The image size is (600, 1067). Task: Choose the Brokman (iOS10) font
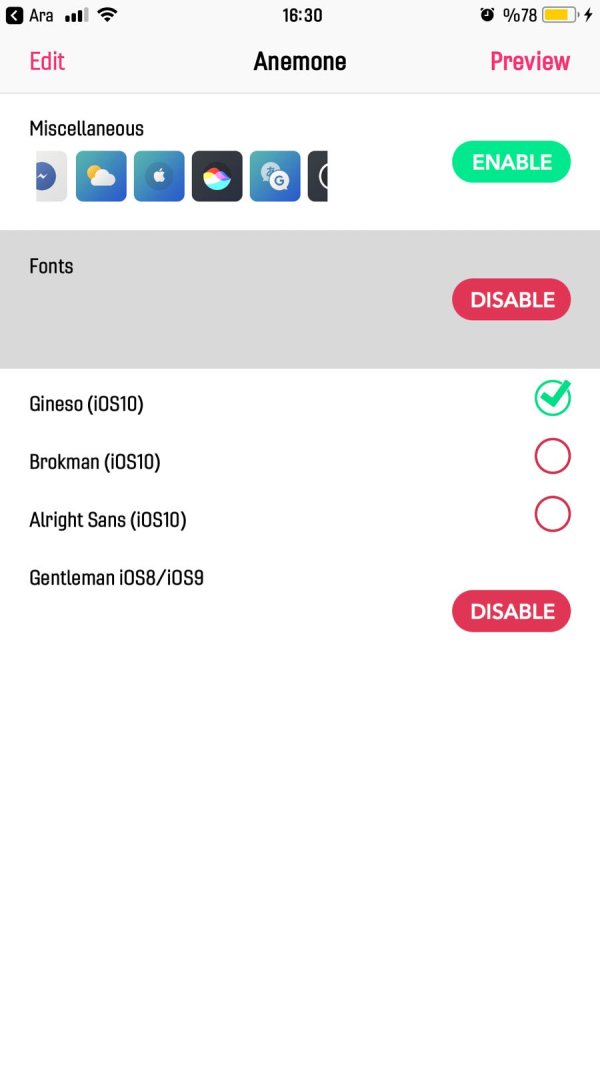[x=552, y=455]
